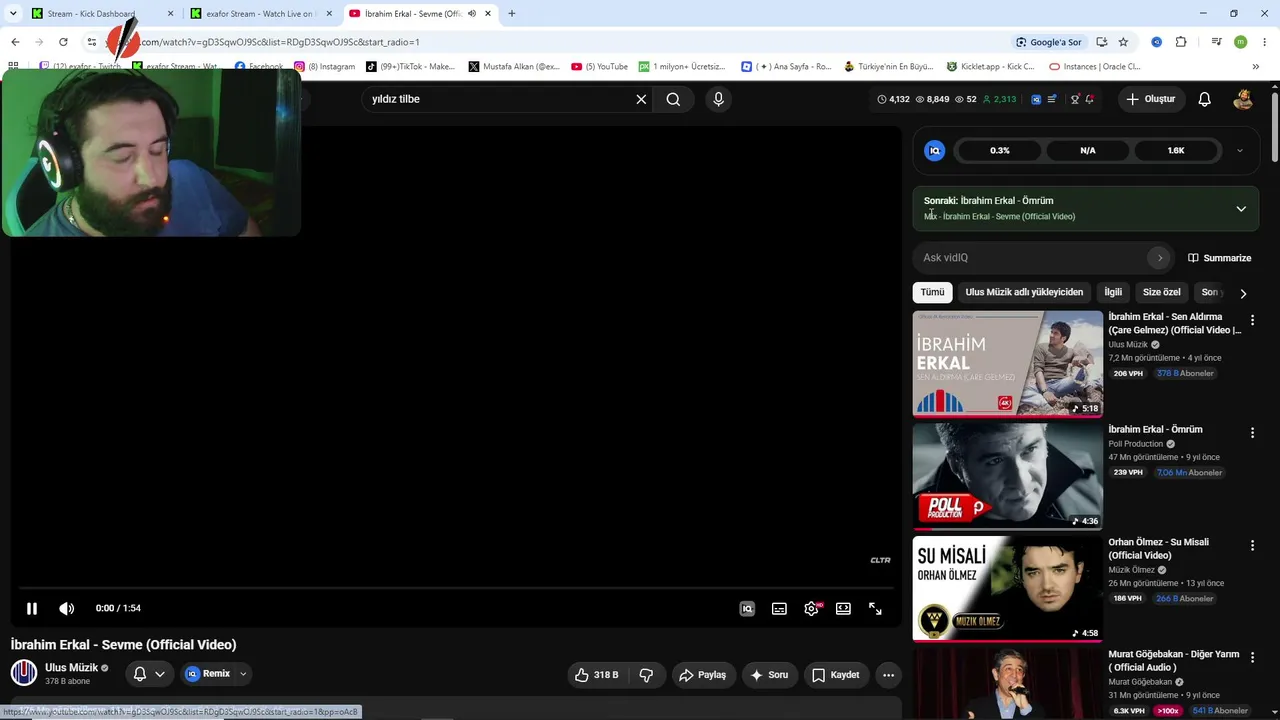Click the vidIQ Remix button
Screen dimensions: 1280x720
[x=208, y=674]
